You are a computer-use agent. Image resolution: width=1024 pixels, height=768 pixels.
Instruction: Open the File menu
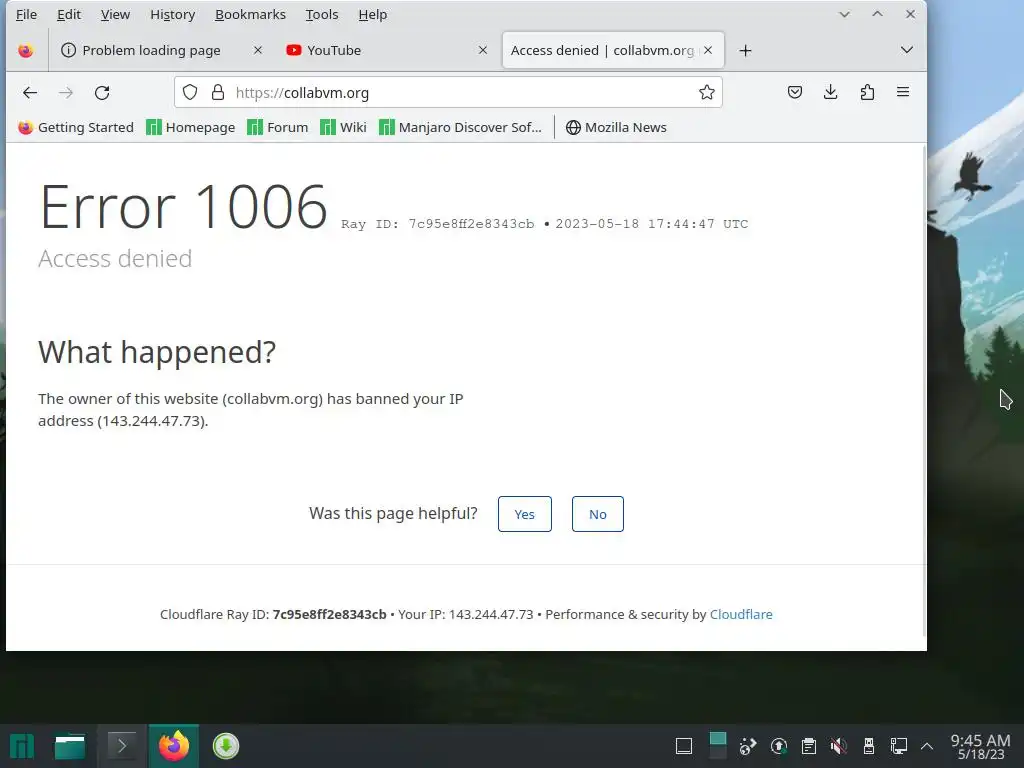click(26, 14)
